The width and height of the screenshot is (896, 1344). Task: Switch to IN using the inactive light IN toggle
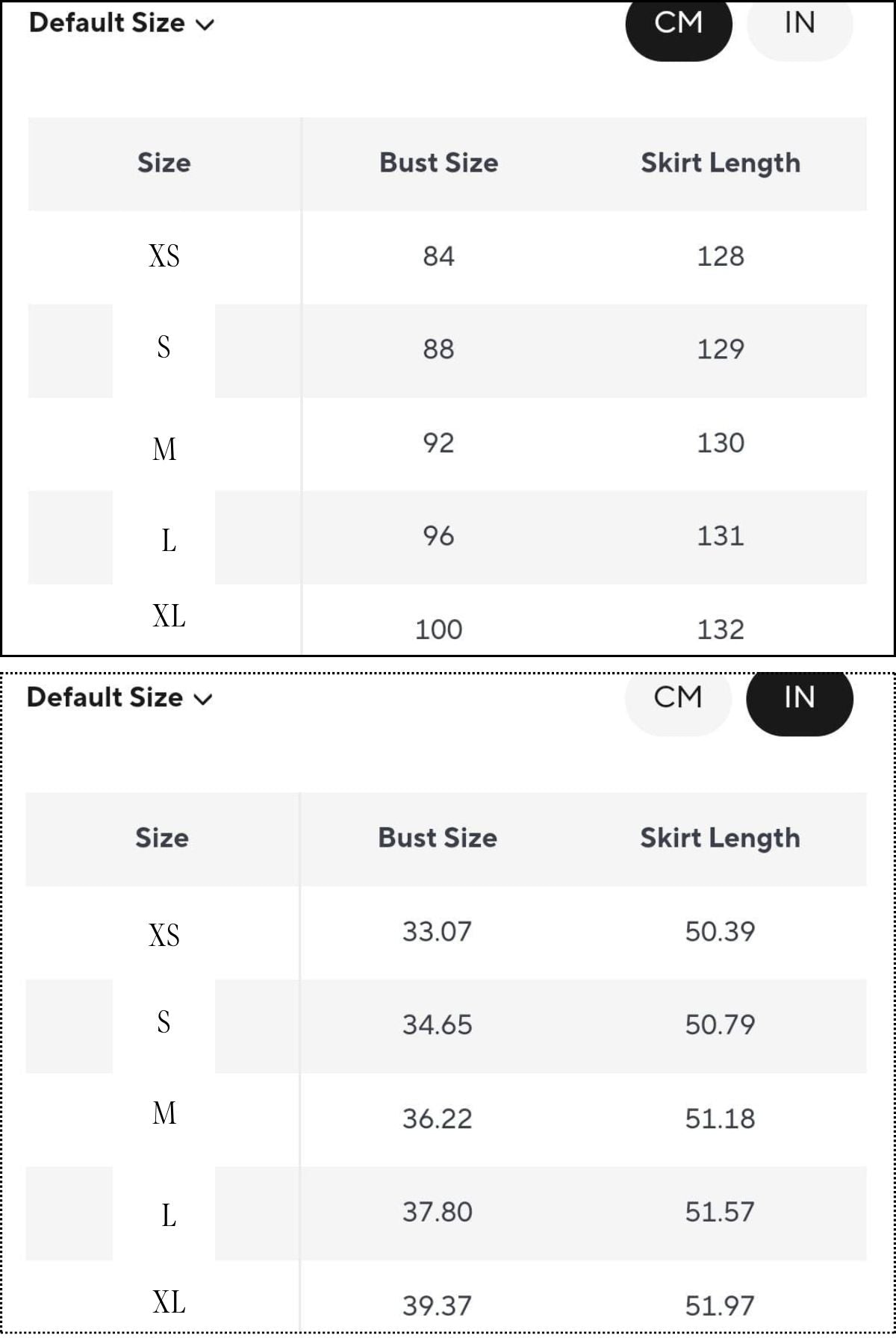(799, 24)
